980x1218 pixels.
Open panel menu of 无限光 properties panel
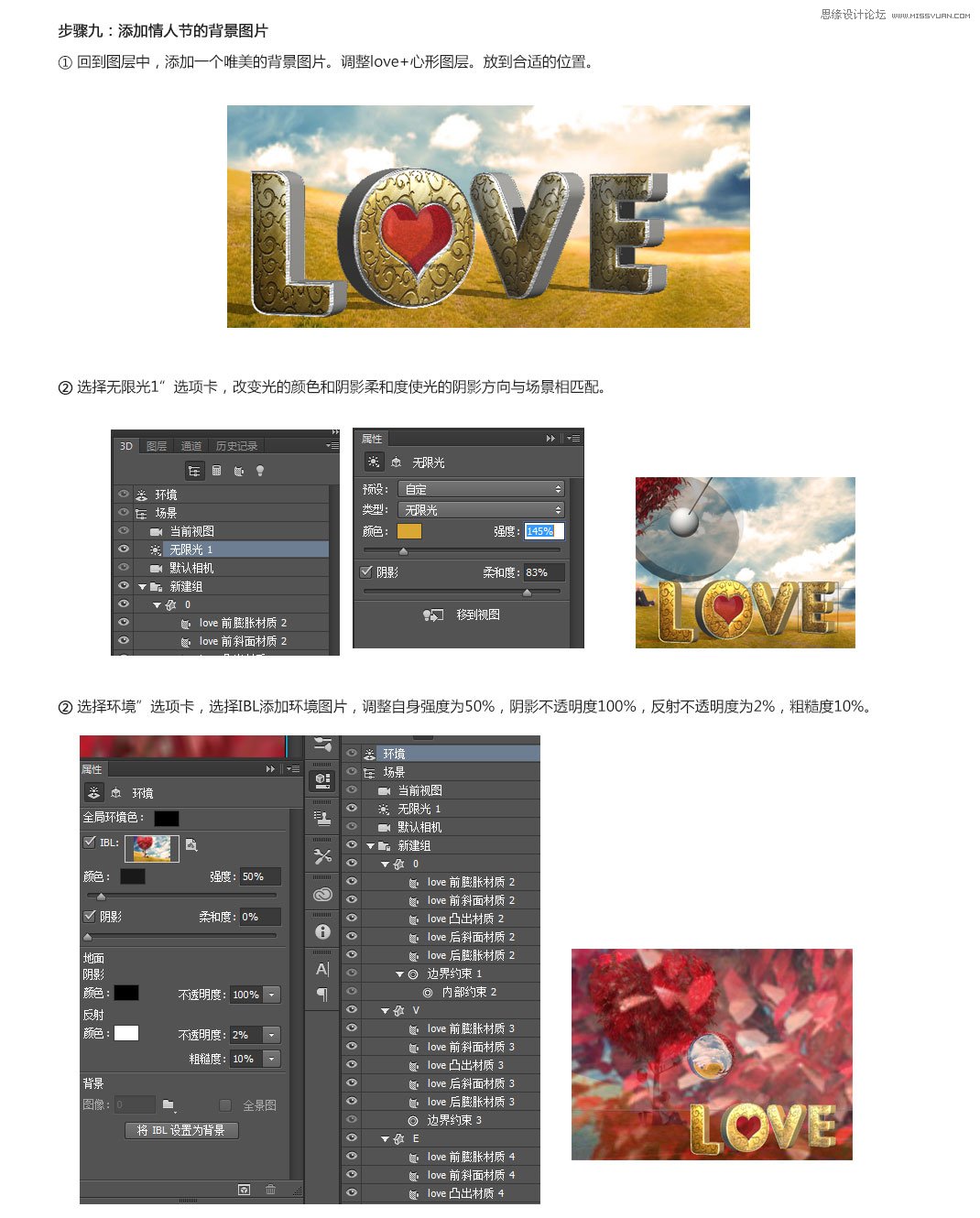pos(572,439)
